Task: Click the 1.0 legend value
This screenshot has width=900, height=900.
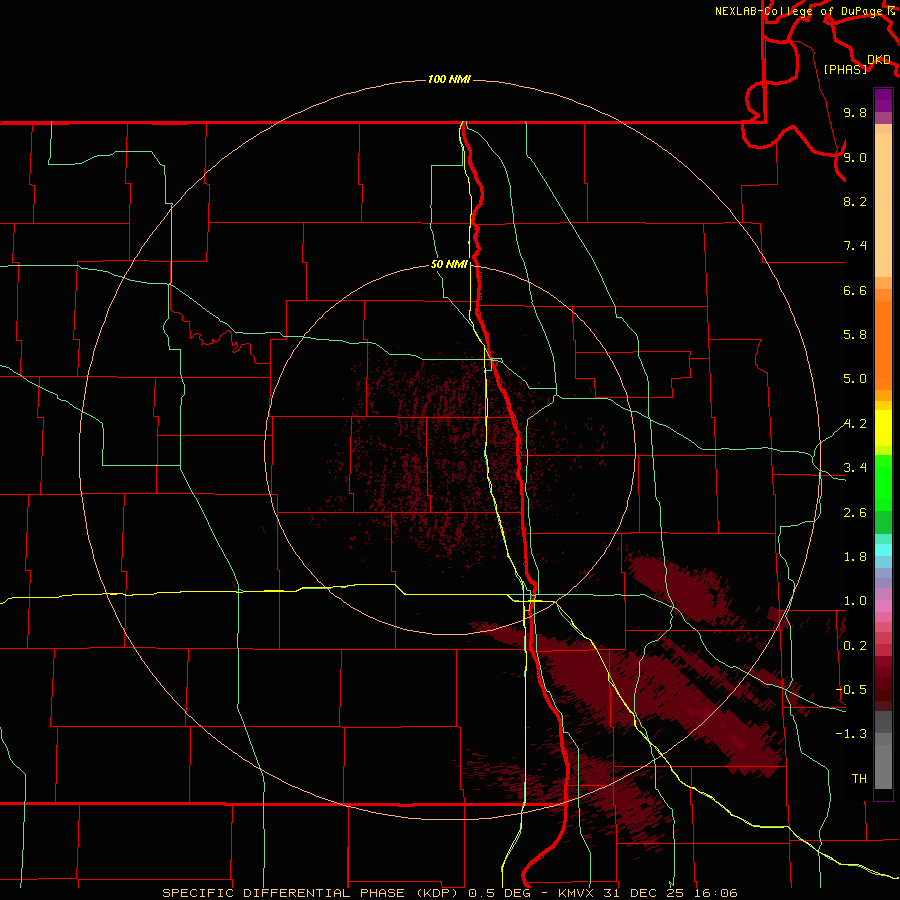Action: 855,601
